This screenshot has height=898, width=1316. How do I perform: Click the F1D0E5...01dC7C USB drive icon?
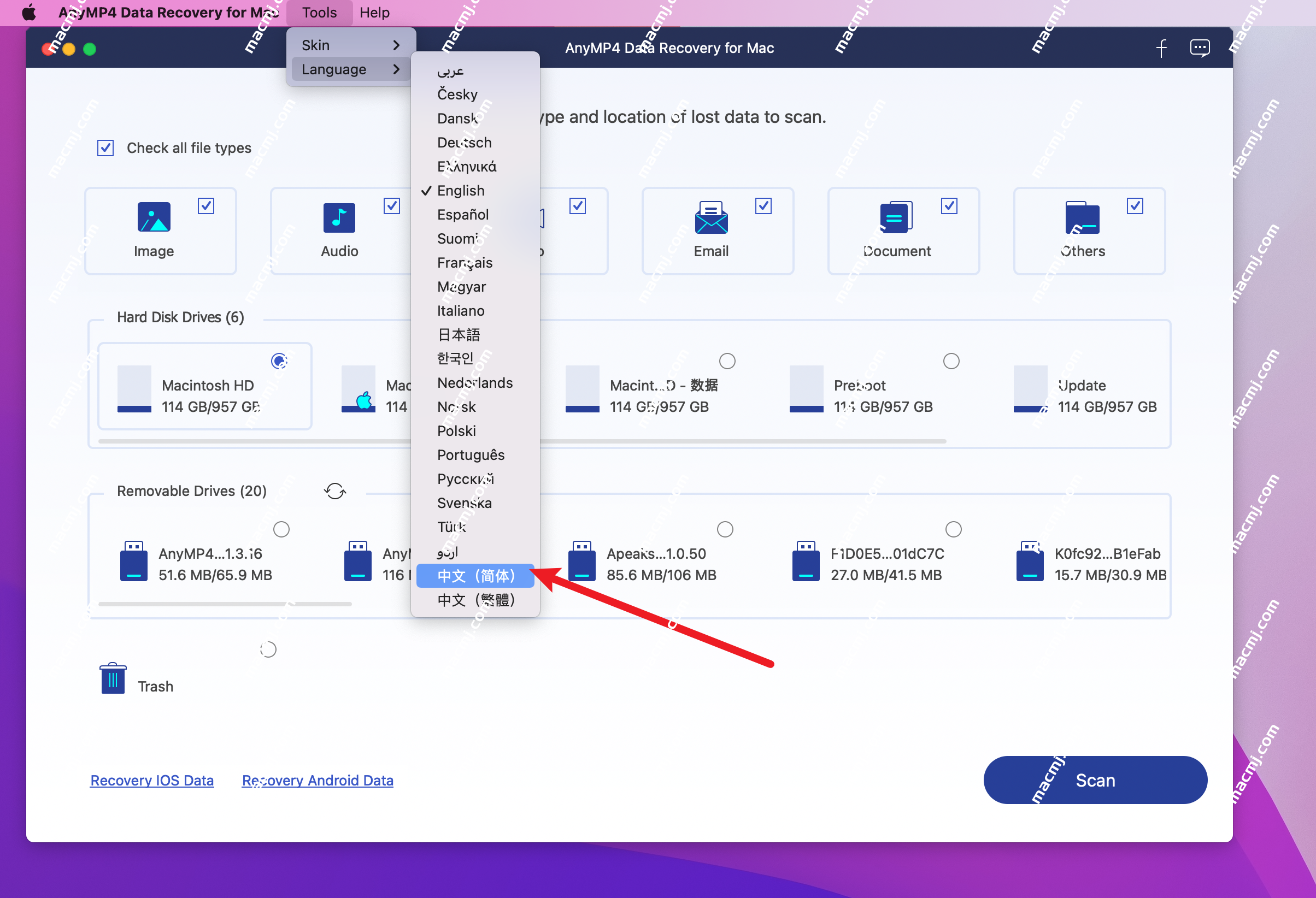[x=806, y=561]
